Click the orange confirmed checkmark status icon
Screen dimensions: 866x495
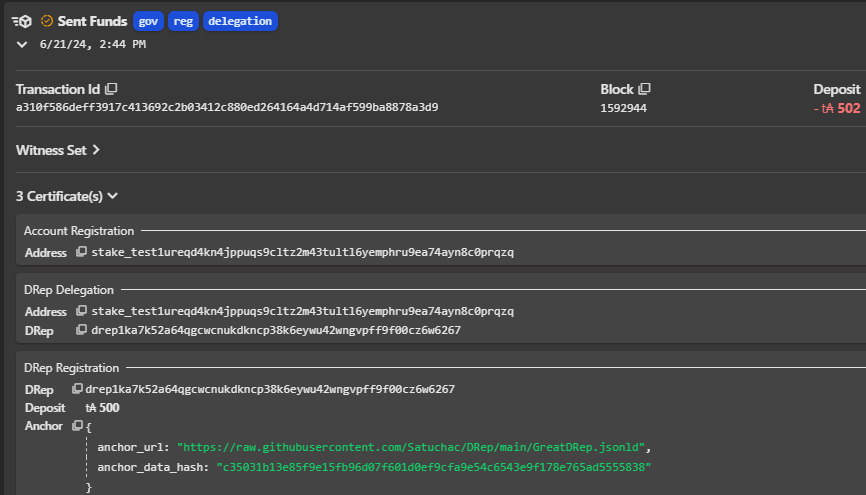pos(47,21)
